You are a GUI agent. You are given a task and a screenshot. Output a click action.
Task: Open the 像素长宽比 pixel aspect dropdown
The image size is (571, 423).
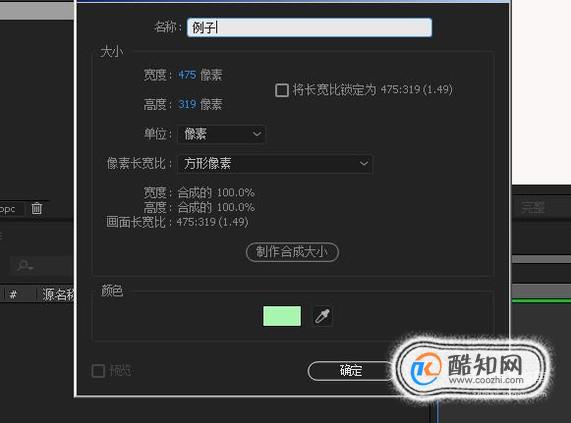(x=275, y=164)
